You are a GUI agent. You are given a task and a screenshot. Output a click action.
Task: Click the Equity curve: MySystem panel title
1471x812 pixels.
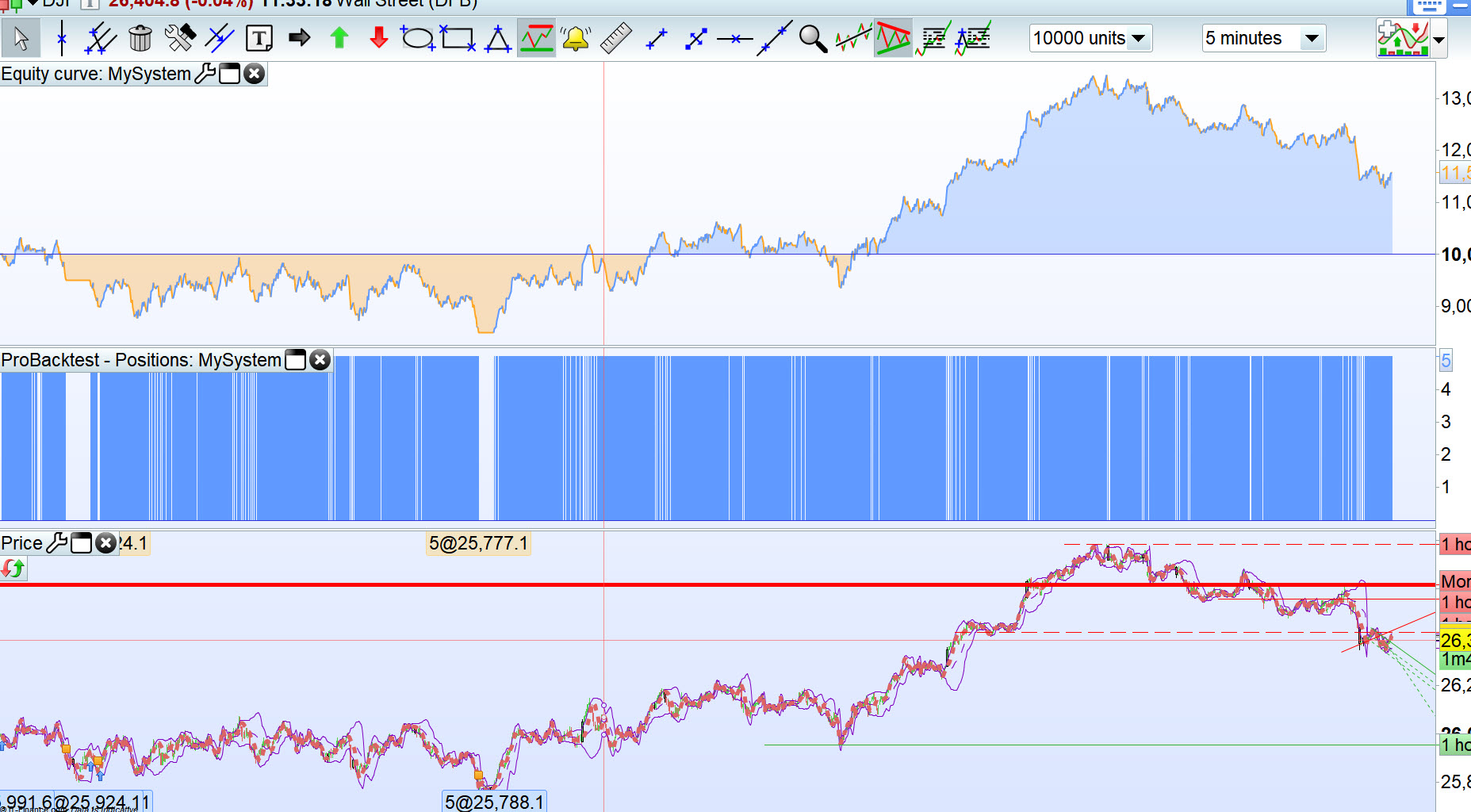coord(96,74)
